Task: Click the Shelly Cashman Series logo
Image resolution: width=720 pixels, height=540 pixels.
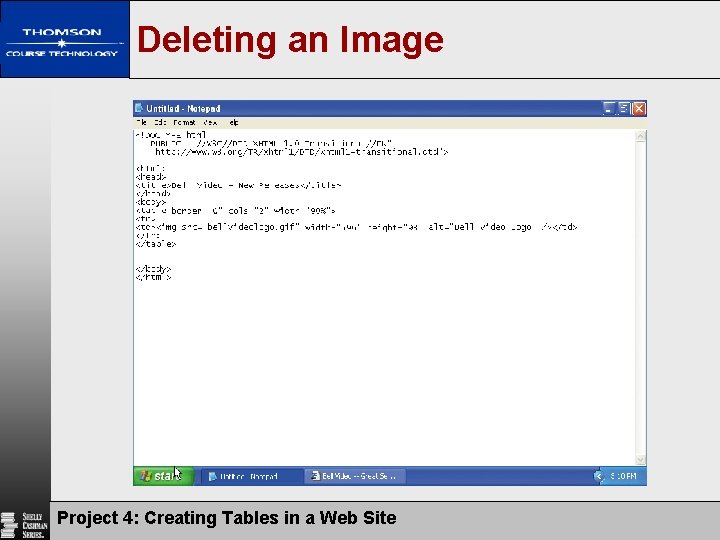Action: pyautogui.click(x=25, y=525)
